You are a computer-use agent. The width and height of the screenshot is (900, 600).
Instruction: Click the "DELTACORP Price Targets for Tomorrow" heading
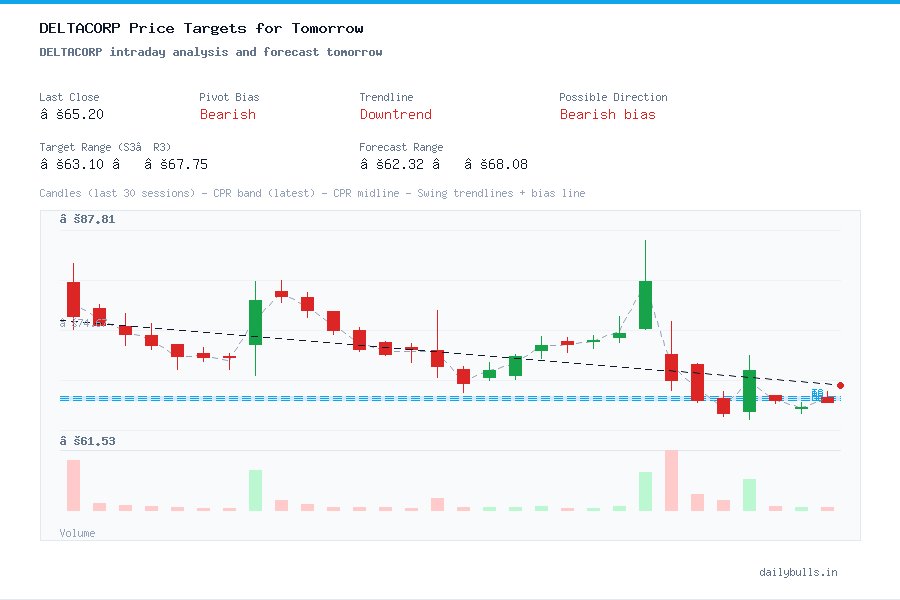201,28
